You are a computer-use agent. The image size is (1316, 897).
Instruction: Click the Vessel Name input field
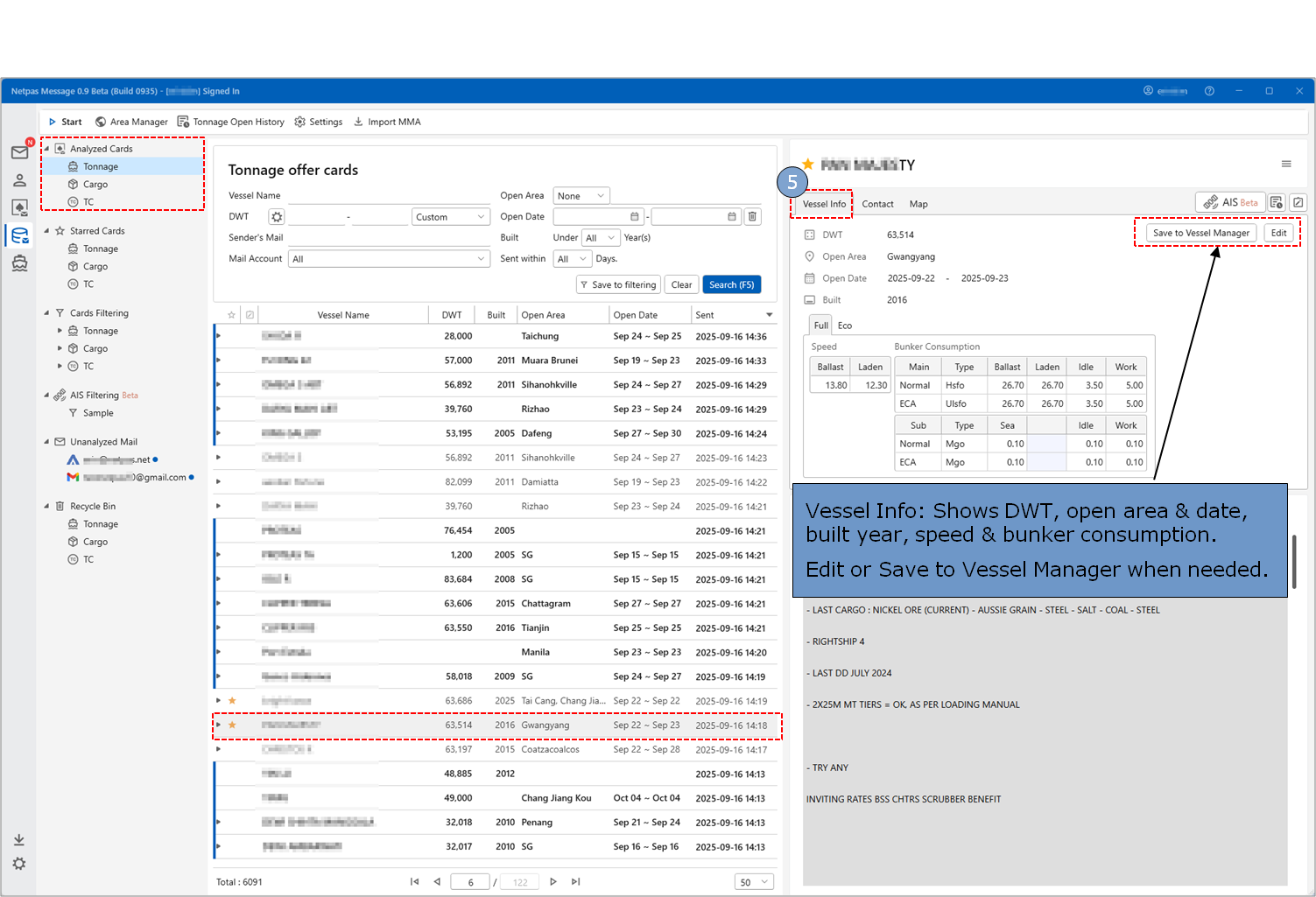[388, 196]
